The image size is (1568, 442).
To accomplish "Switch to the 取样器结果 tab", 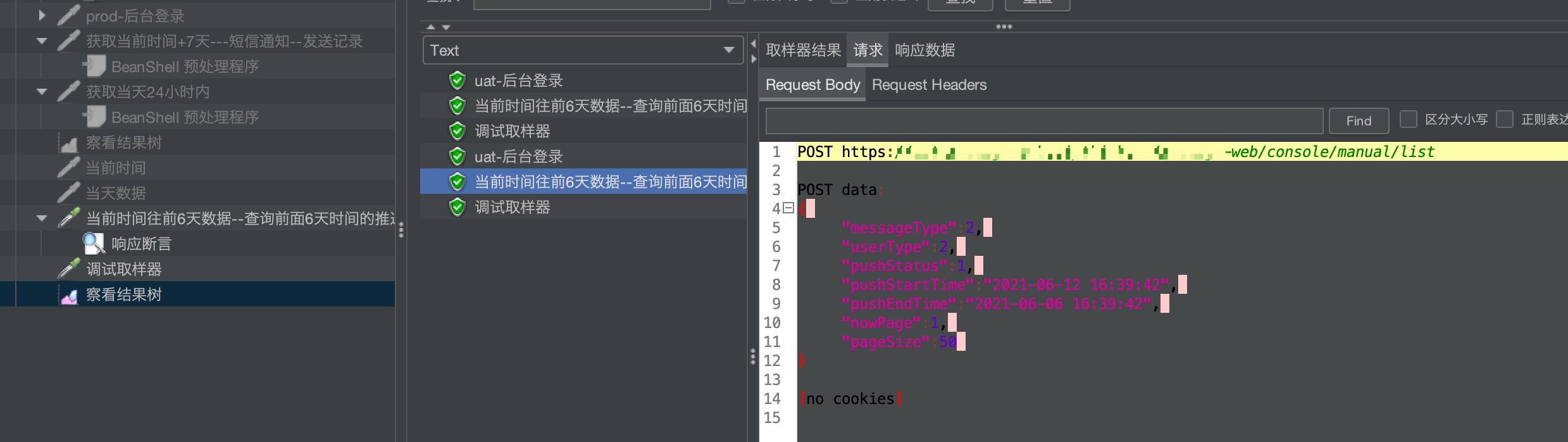I will pos(803,50).
